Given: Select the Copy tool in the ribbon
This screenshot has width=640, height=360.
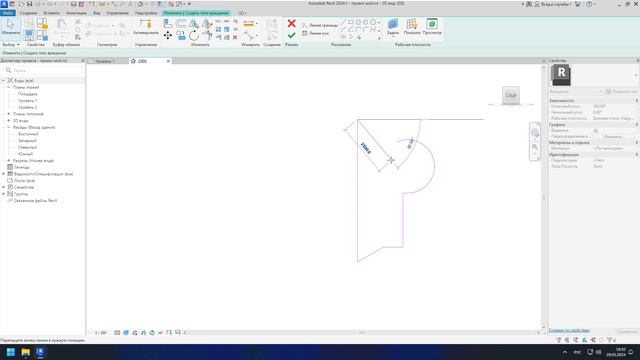Looking at the screenshot, I should [181, 36].
